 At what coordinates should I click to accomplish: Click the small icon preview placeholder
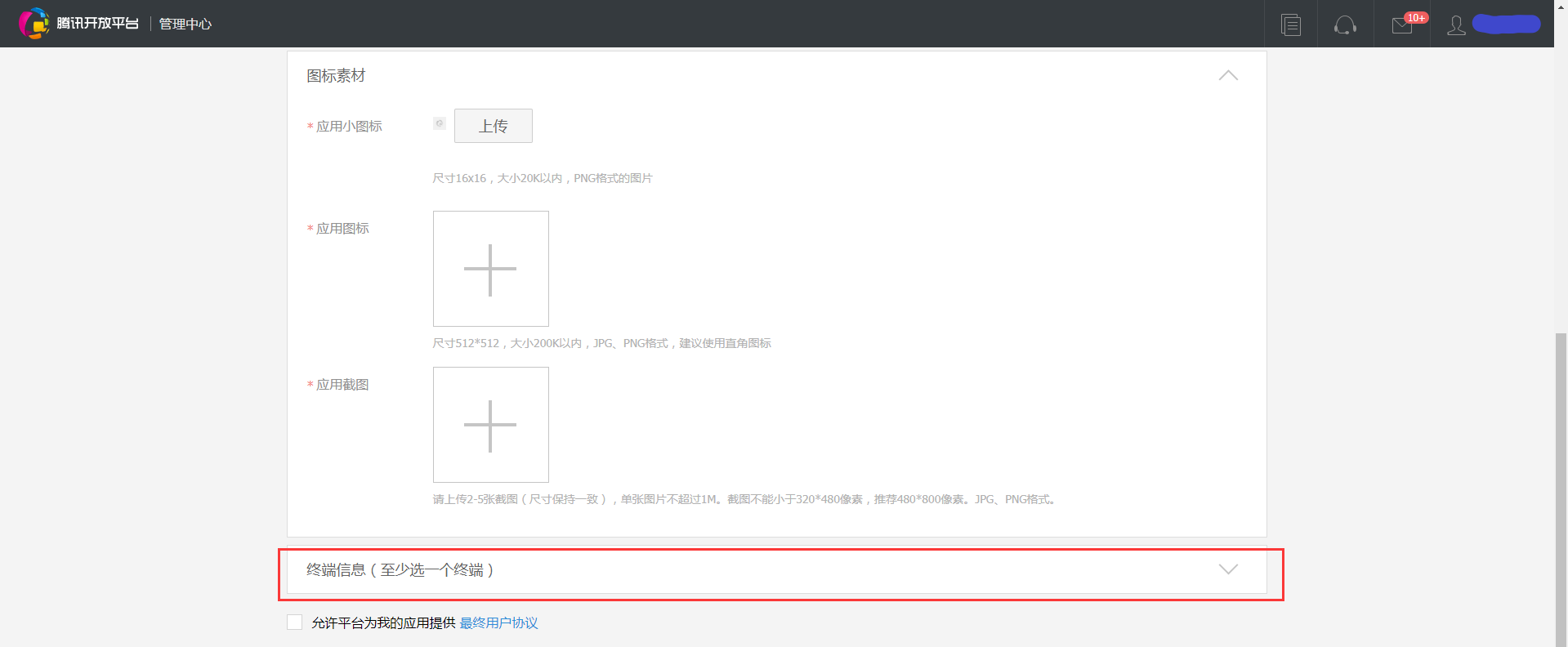tap(440, 123)
